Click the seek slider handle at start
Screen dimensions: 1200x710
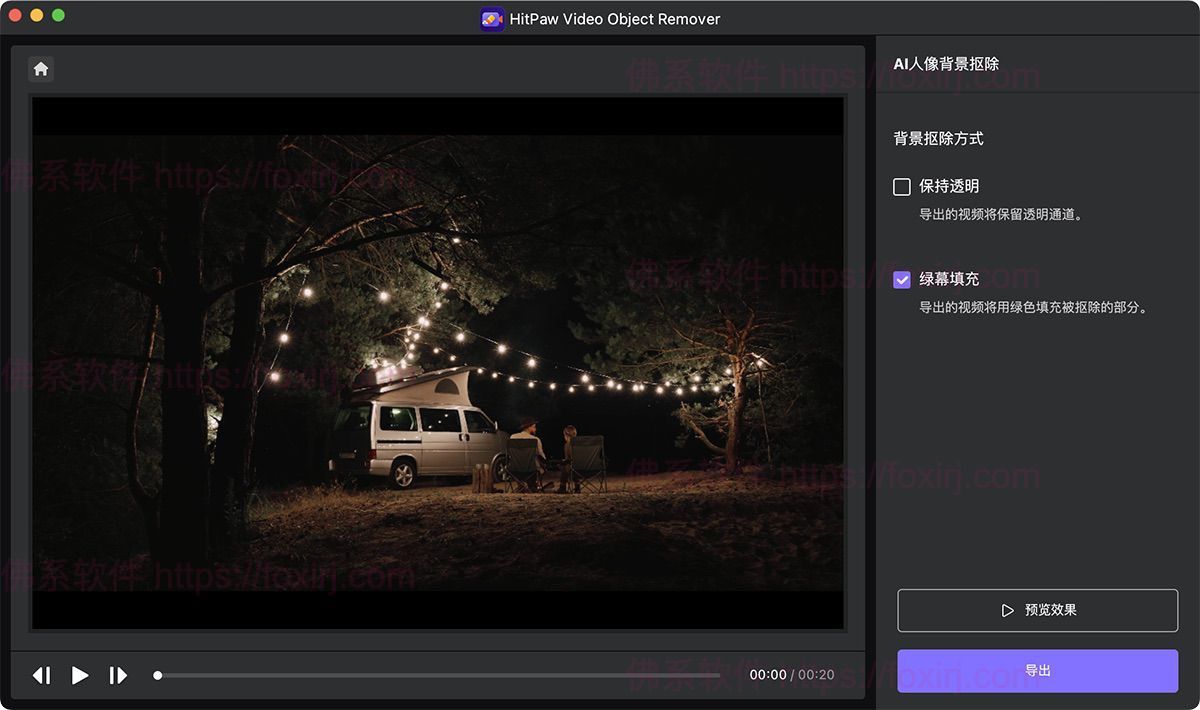pos(158,676)
